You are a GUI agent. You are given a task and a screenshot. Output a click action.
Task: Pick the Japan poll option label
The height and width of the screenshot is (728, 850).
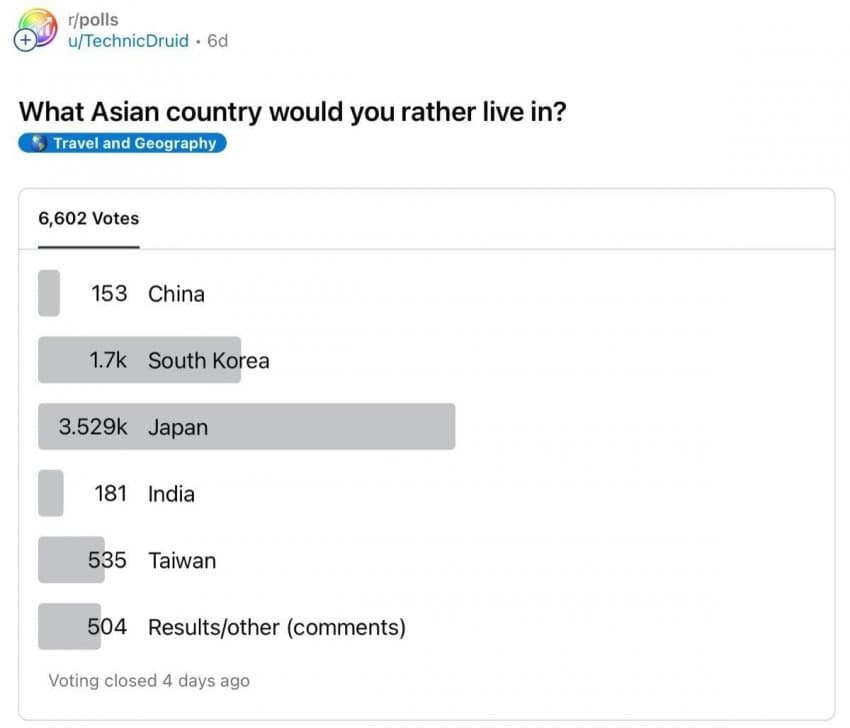pos(178,427)
